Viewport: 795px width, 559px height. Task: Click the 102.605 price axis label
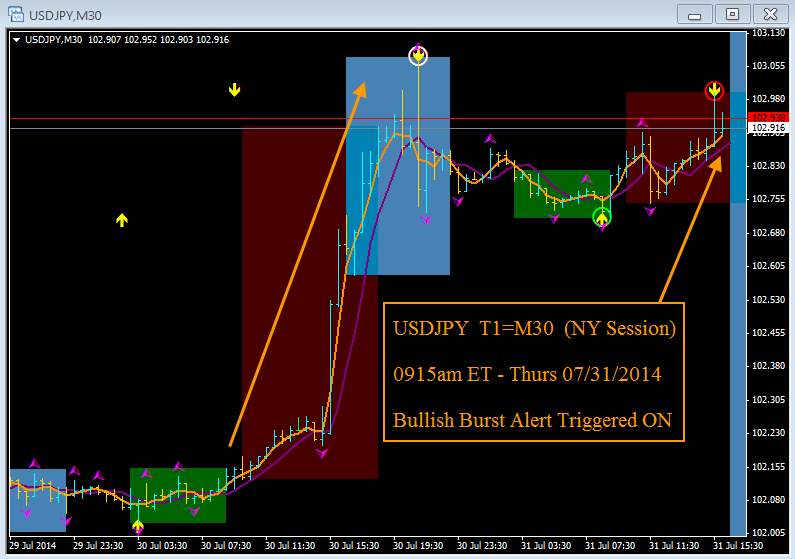[768, 266]
